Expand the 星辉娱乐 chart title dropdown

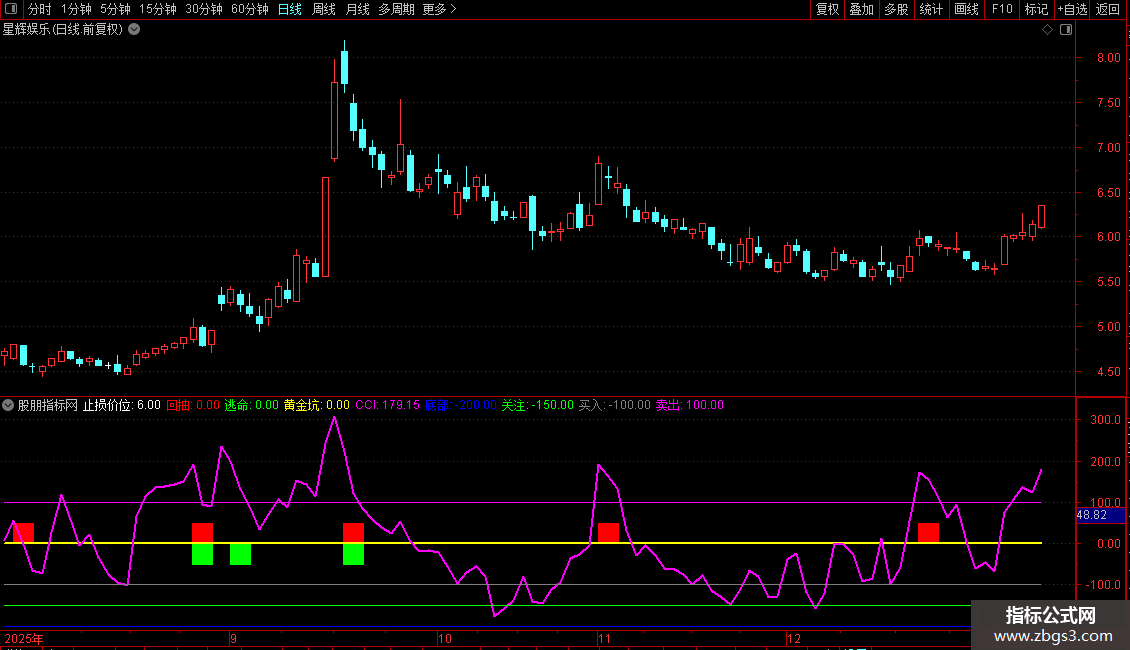(134, 29)
